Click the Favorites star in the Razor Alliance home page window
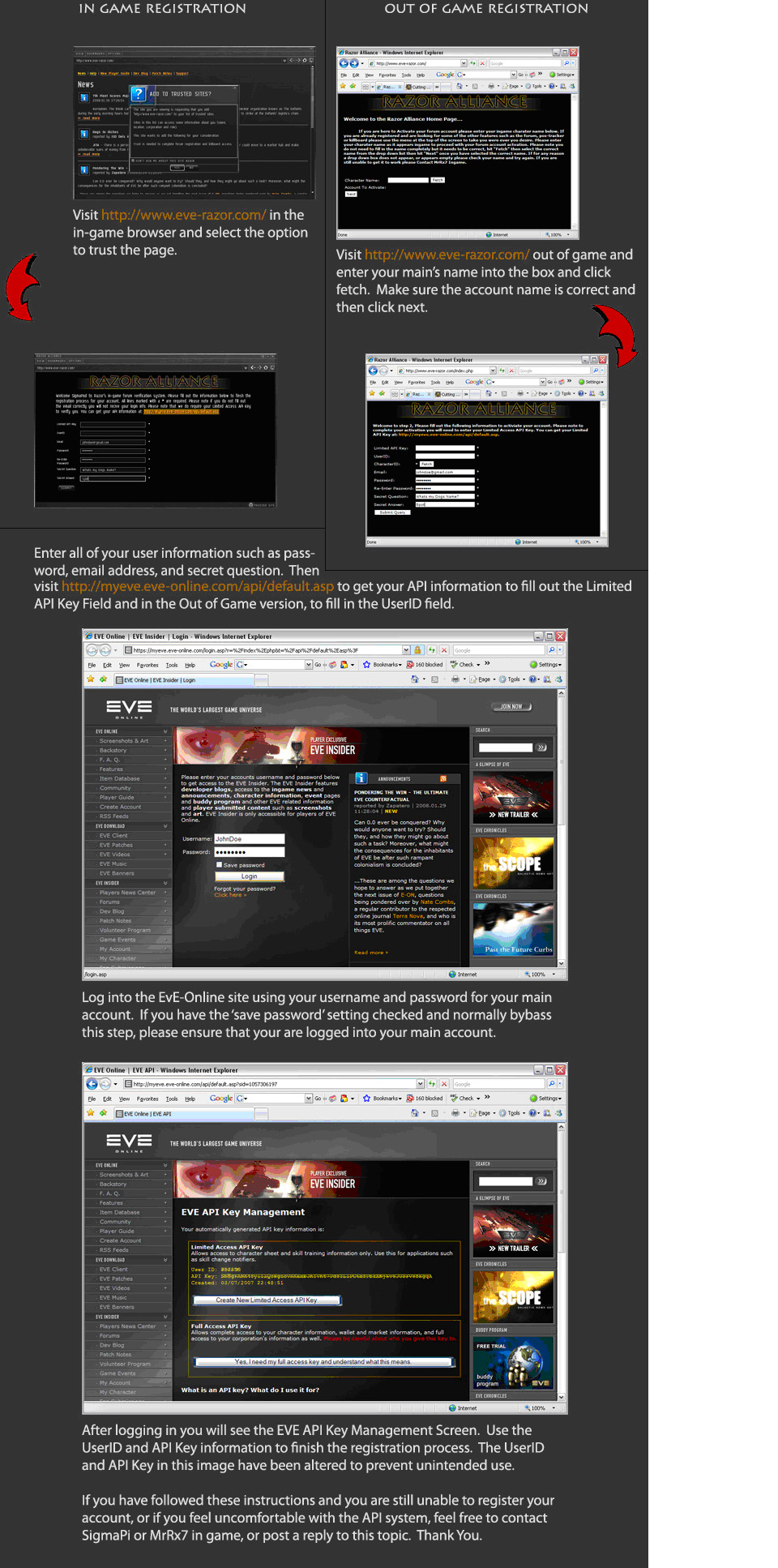This screenshot has height=1568, width=778. pos(343,86)
